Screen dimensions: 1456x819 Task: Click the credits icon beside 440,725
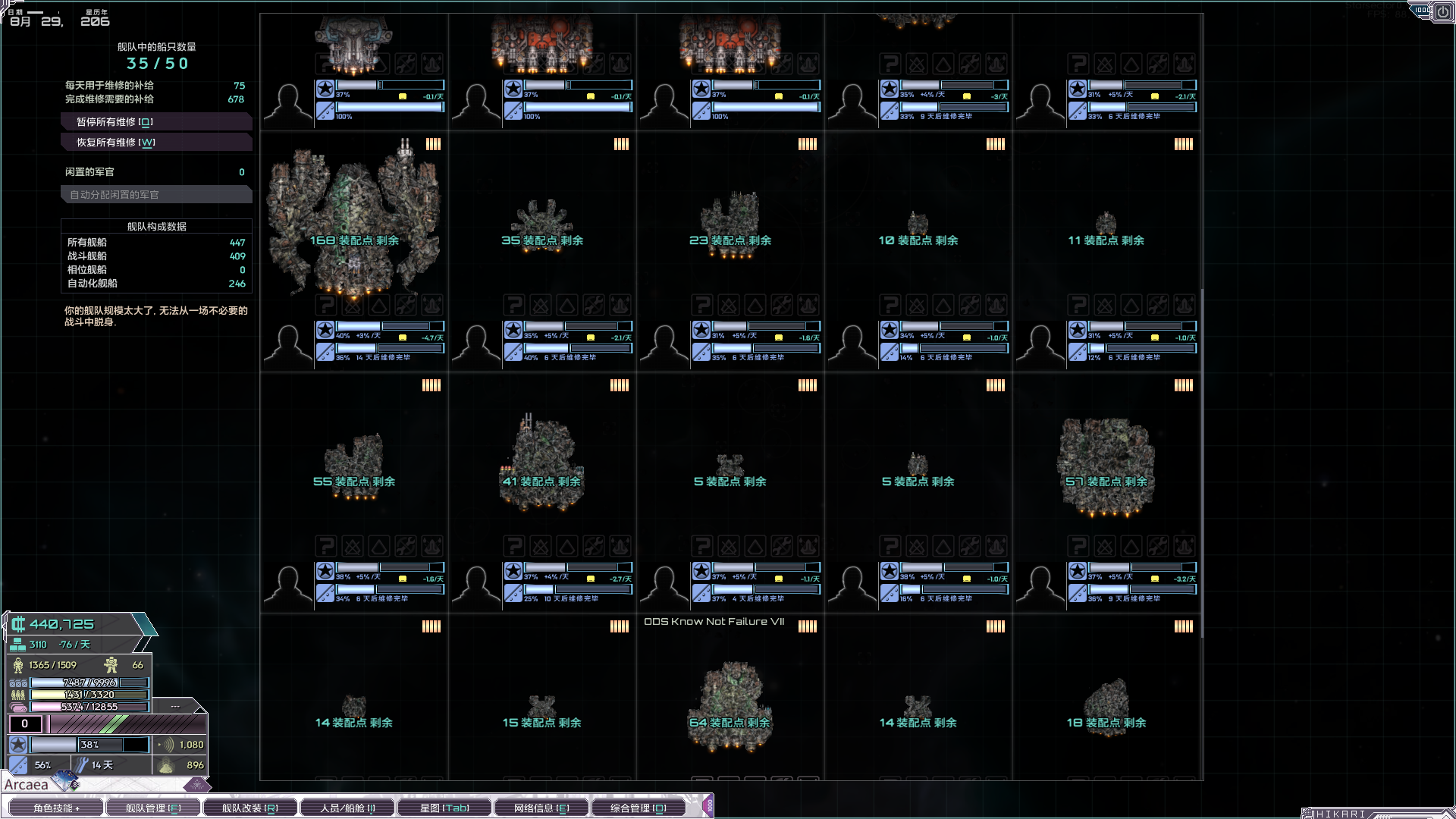(17, 624)
